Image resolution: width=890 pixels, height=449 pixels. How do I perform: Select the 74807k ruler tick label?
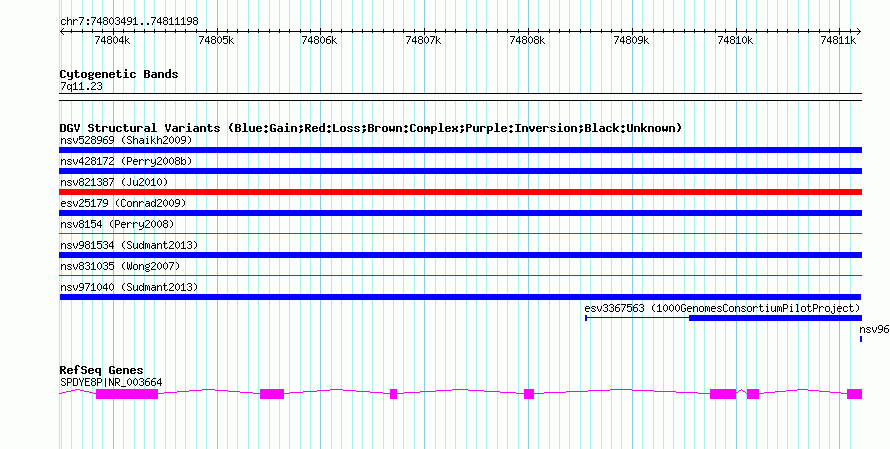[423, 41]
